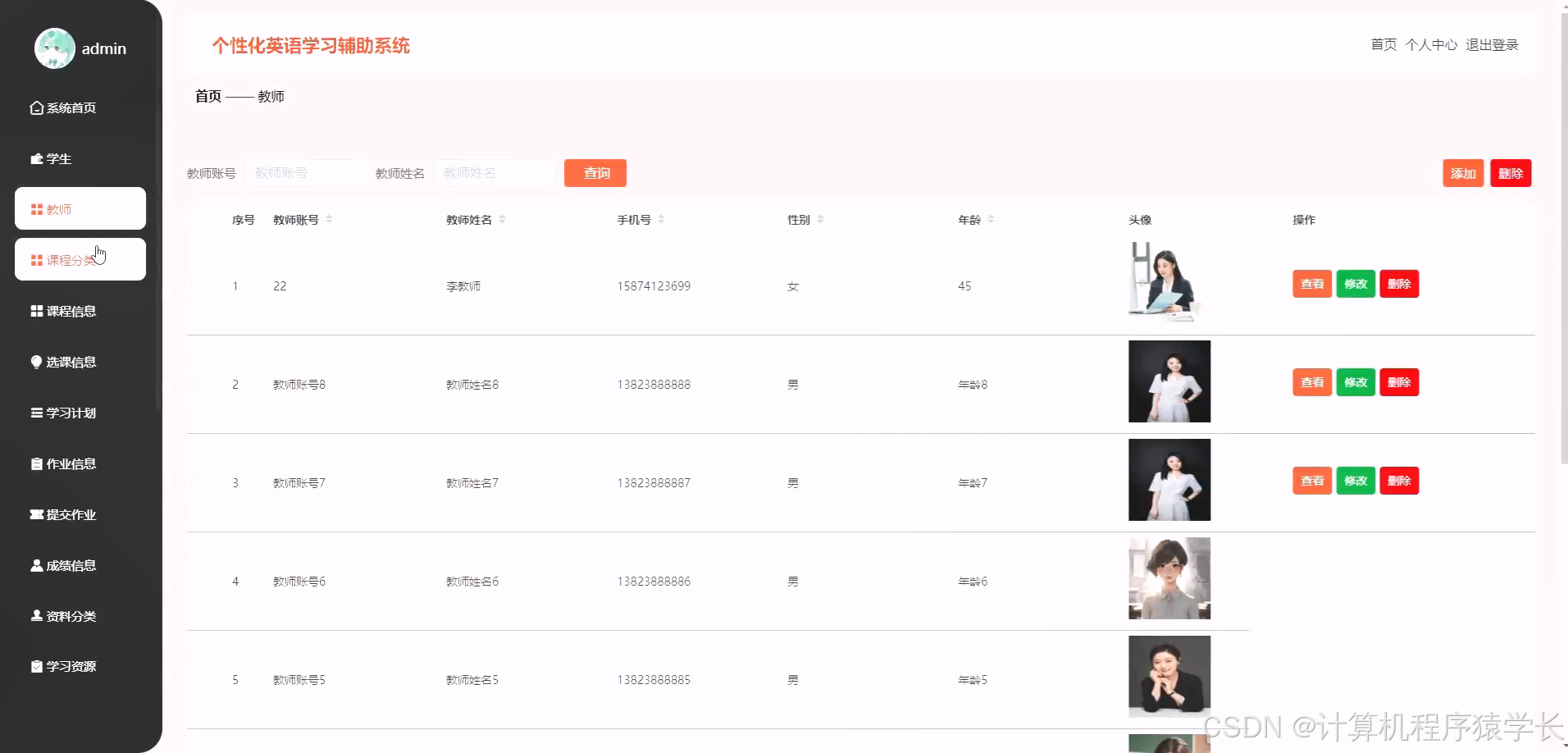Tick the select-all checkbox in table header
This screenshot has width=1568, height=753.
[x=198, y=219]
